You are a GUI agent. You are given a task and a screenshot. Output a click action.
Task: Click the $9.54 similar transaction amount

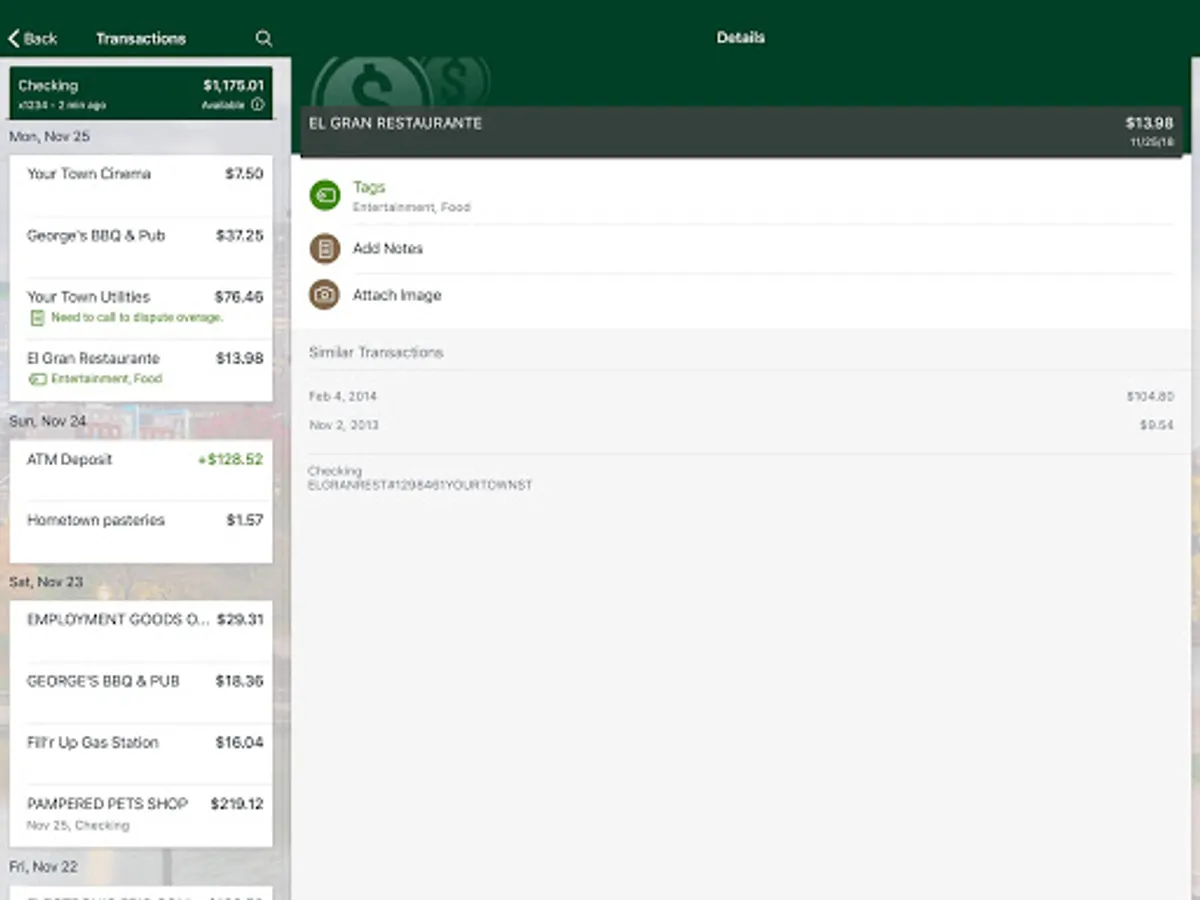tap(1157, 425)
